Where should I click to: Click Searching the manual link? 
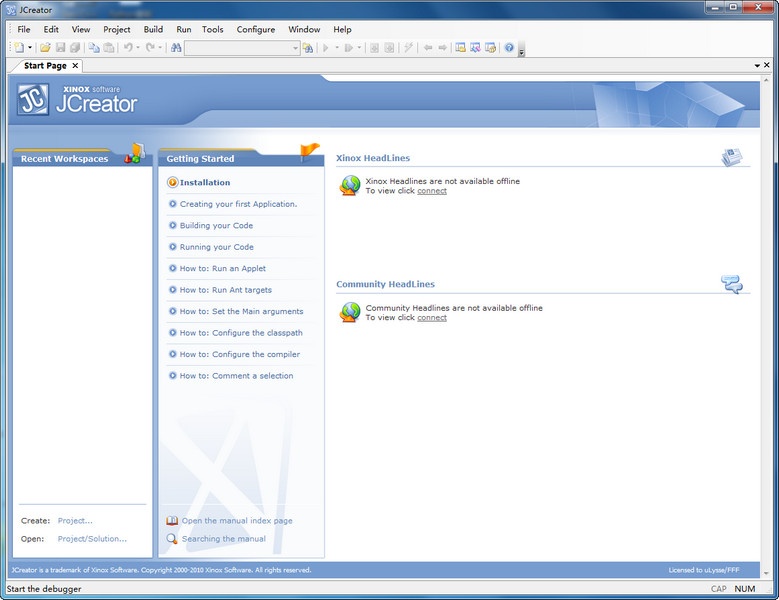(x=224, y=538)
